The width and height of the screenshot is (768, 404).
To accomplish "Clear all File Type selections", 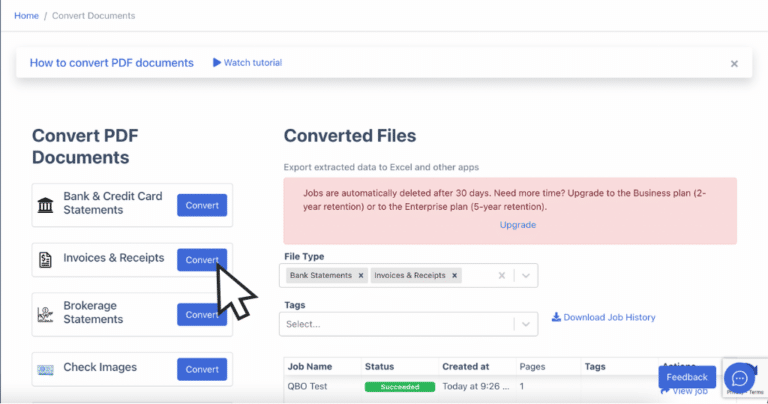I will (x=502, y=275).
